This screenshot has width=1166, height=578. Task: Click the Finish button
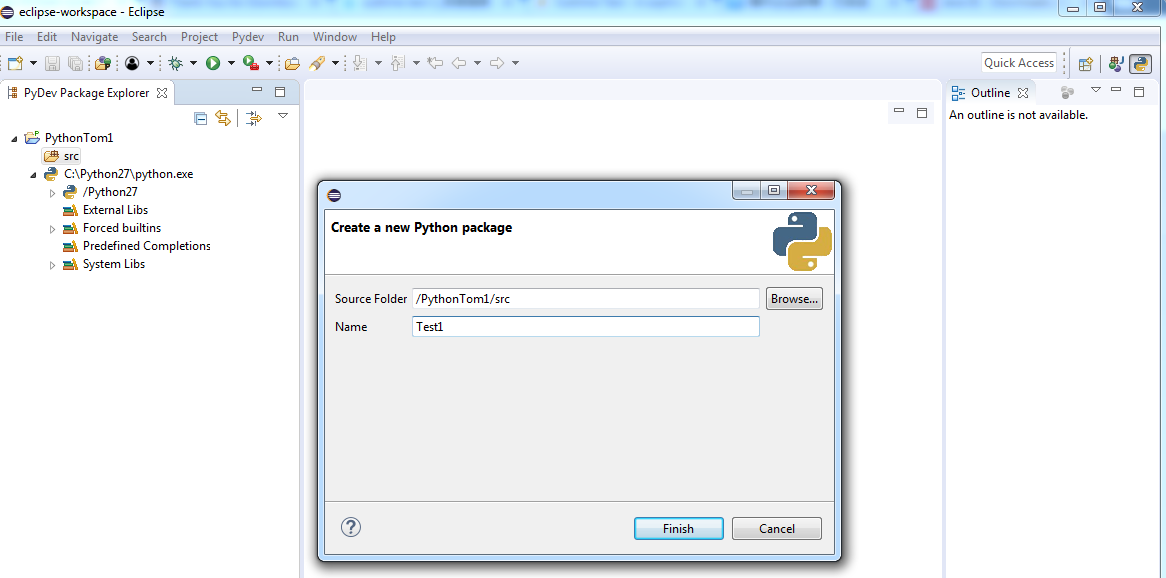[x=678, y=529]
